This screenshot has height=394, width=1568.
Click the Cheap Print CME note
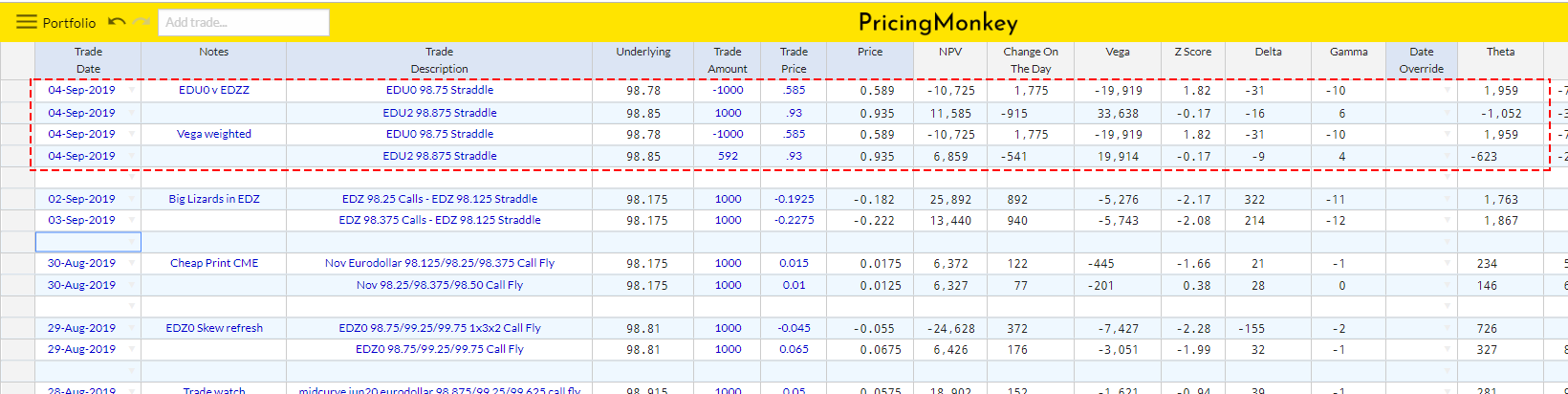tap(213, 263)
